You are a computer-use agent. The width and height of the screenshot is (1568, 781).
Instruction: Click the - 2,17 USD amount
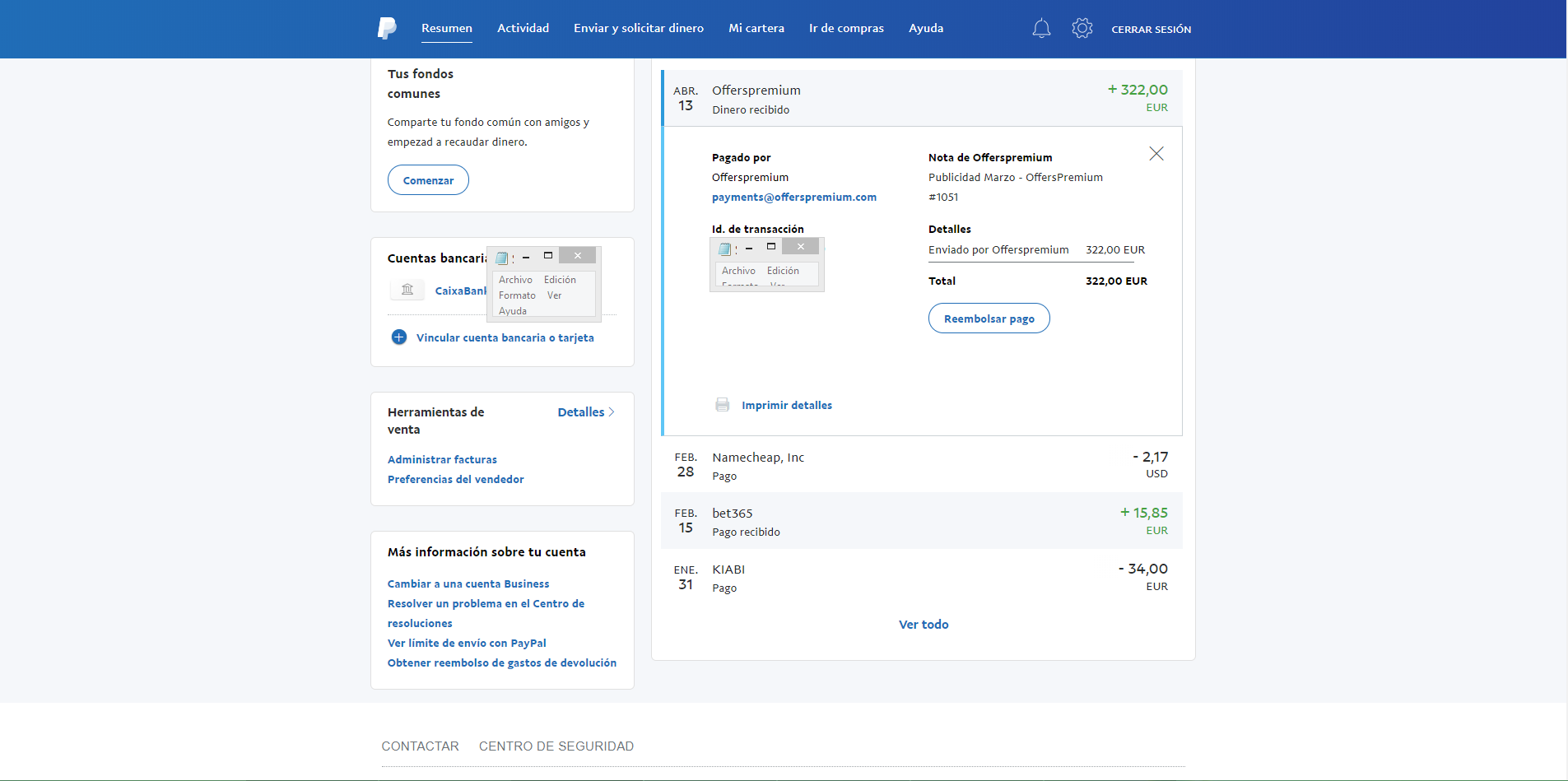tap(1150, 464)
